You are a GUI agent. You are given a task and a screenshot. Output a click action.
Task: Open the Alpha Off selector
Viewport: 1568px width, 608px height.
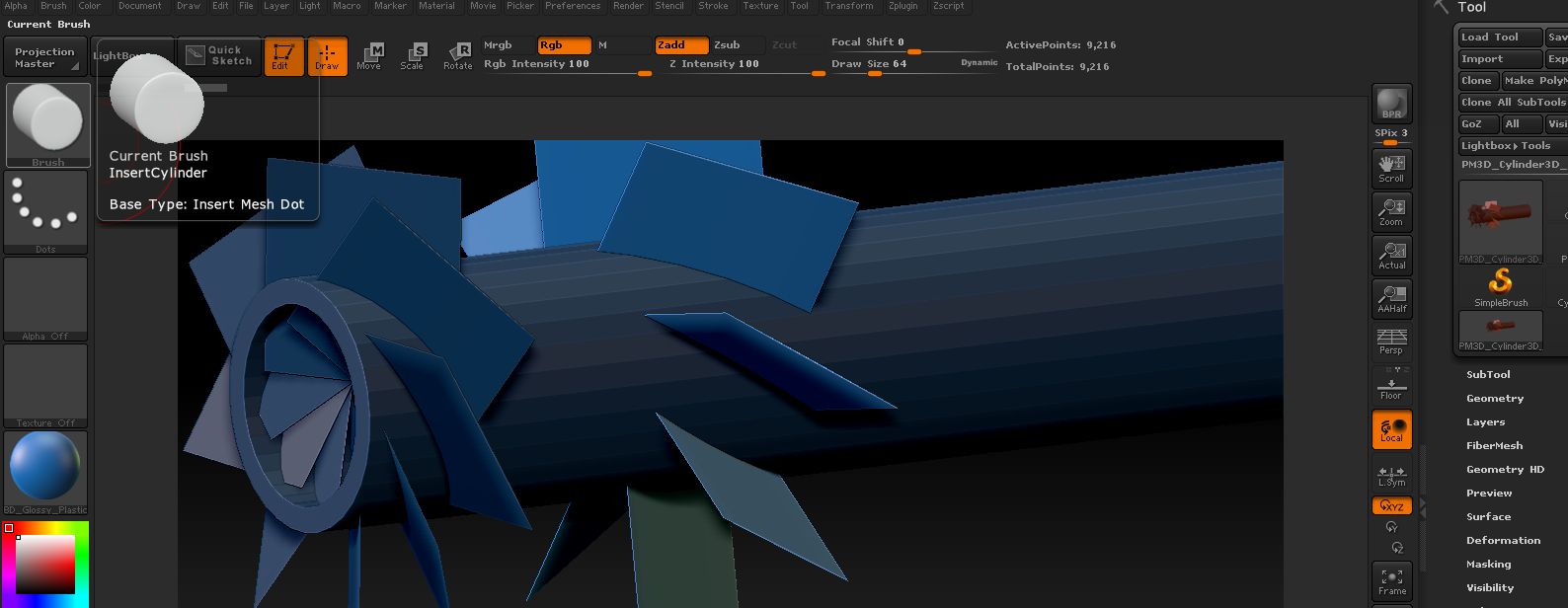(45, 299)
